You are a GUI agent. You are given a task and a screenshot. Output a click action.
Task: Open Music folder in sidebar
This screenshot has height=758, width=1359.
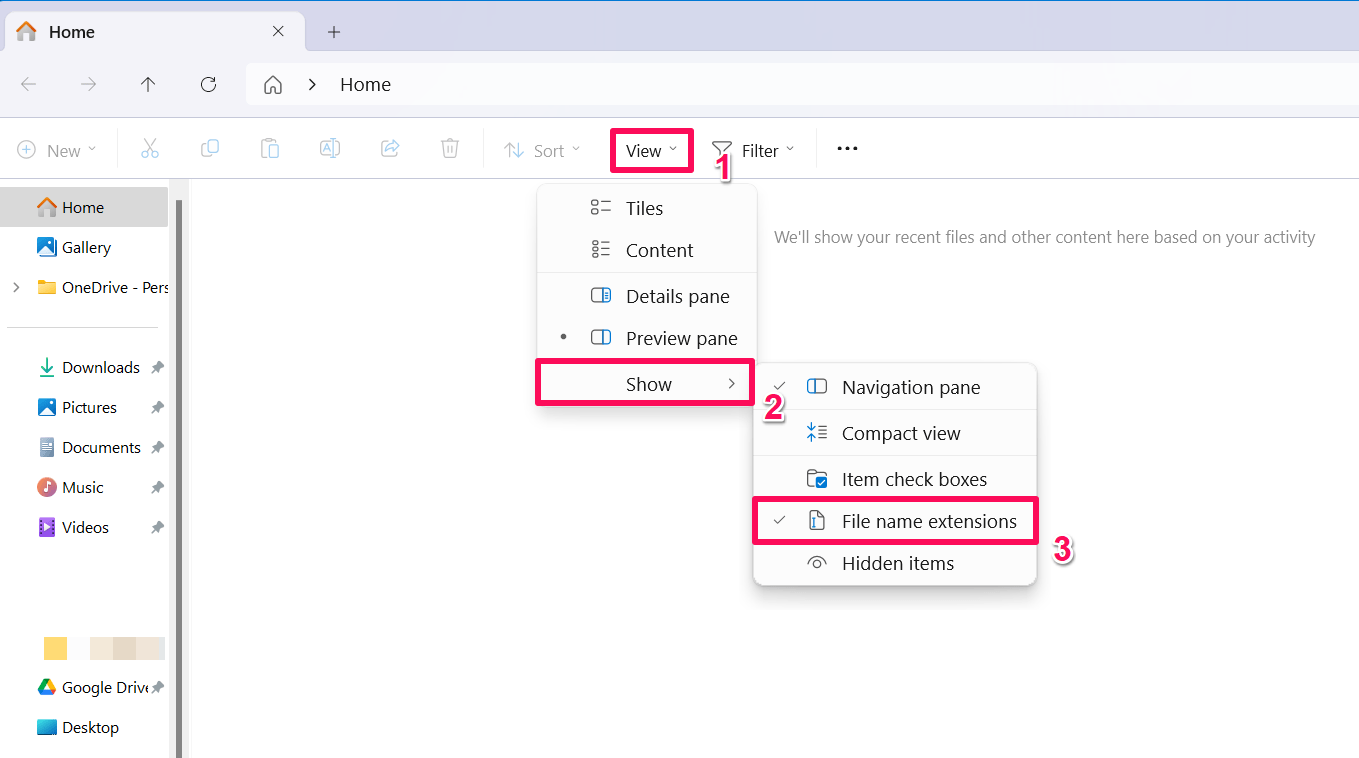(71, 487)
